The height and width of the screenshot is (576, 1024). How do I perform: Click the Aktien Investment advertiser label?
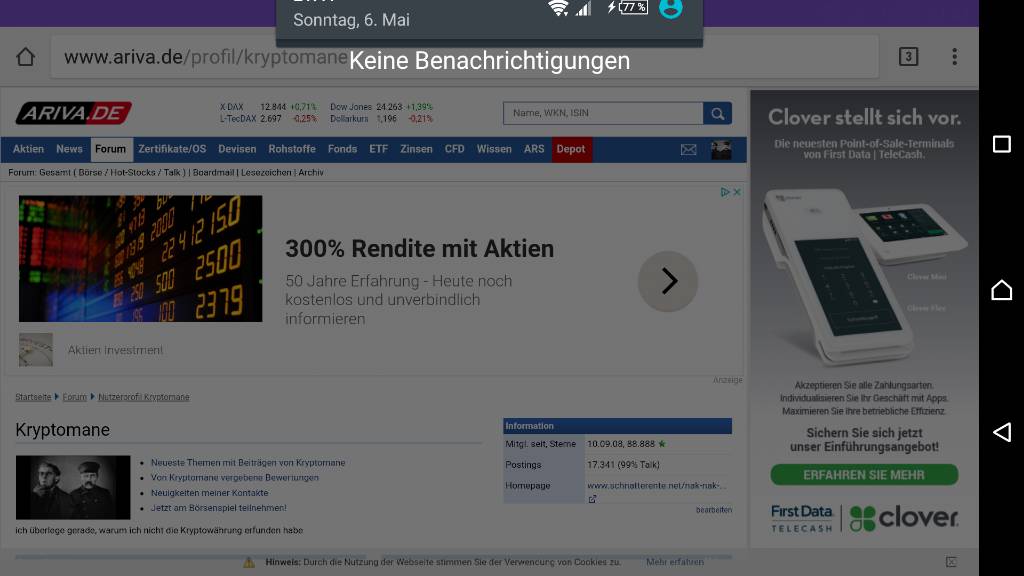(116, 350)
